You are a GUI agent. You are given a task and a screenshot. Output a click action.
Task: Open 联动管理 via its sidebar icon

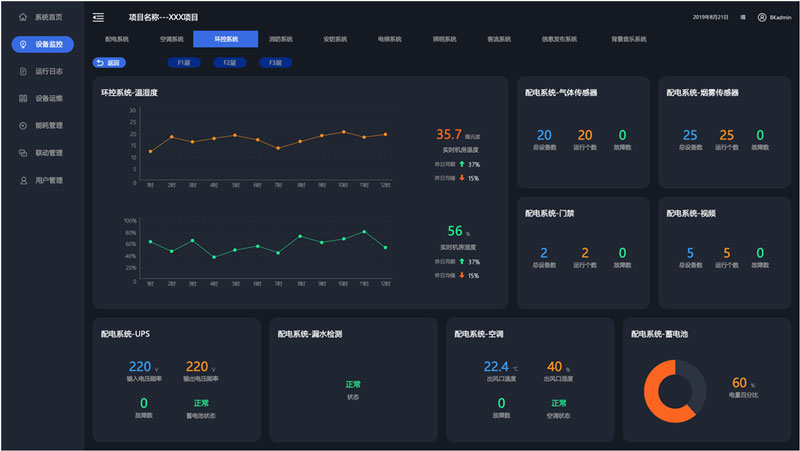pyautogui.click(x=23, y=153)
